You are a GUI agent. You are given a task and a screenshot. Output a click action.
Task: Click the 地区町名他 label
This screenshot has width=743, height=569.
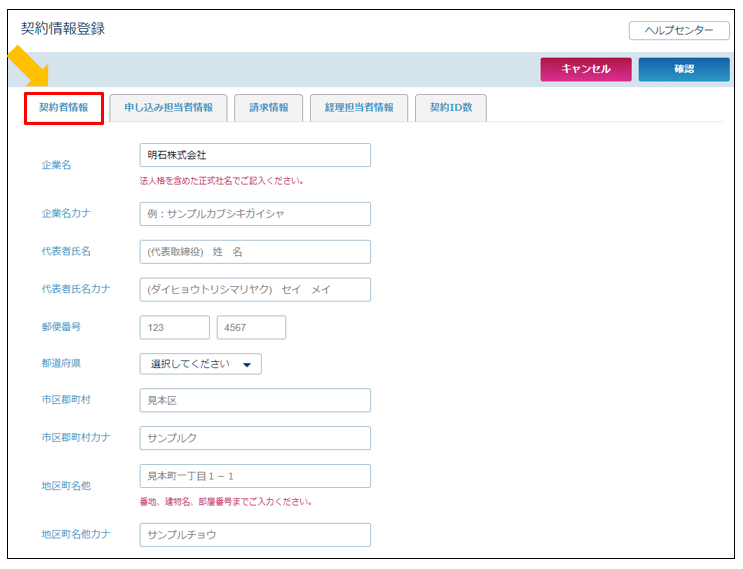(x=66, y=486)
